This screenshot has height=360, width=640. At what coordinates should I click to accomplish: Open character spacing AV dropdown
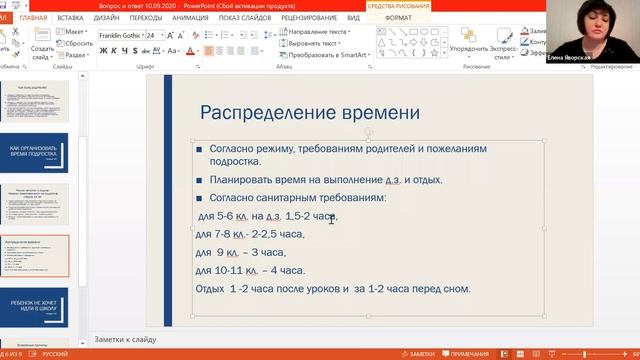tap(158, 51)
